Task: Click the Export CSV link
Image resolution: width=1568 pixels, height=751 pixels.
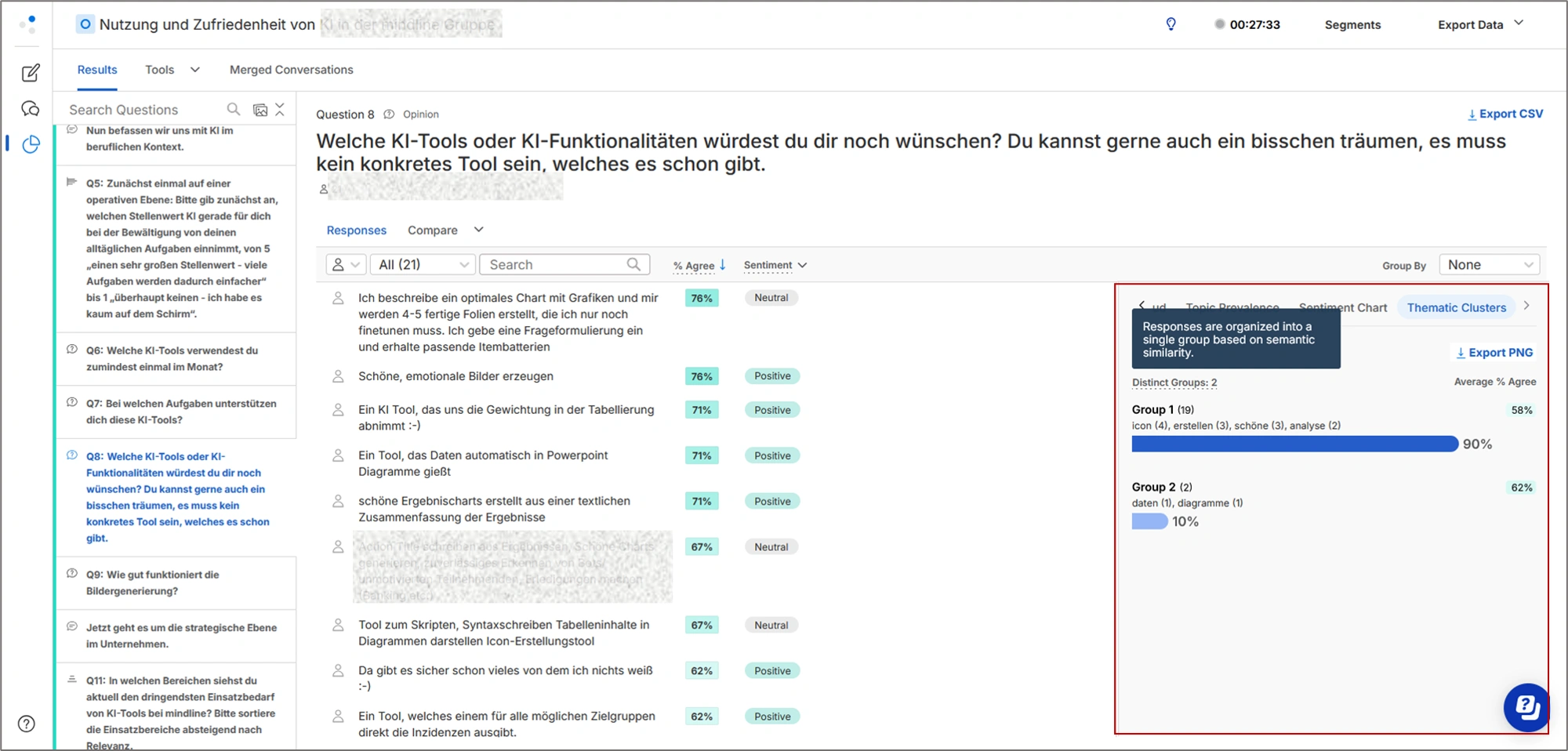Action: [x=1505, y=114]
